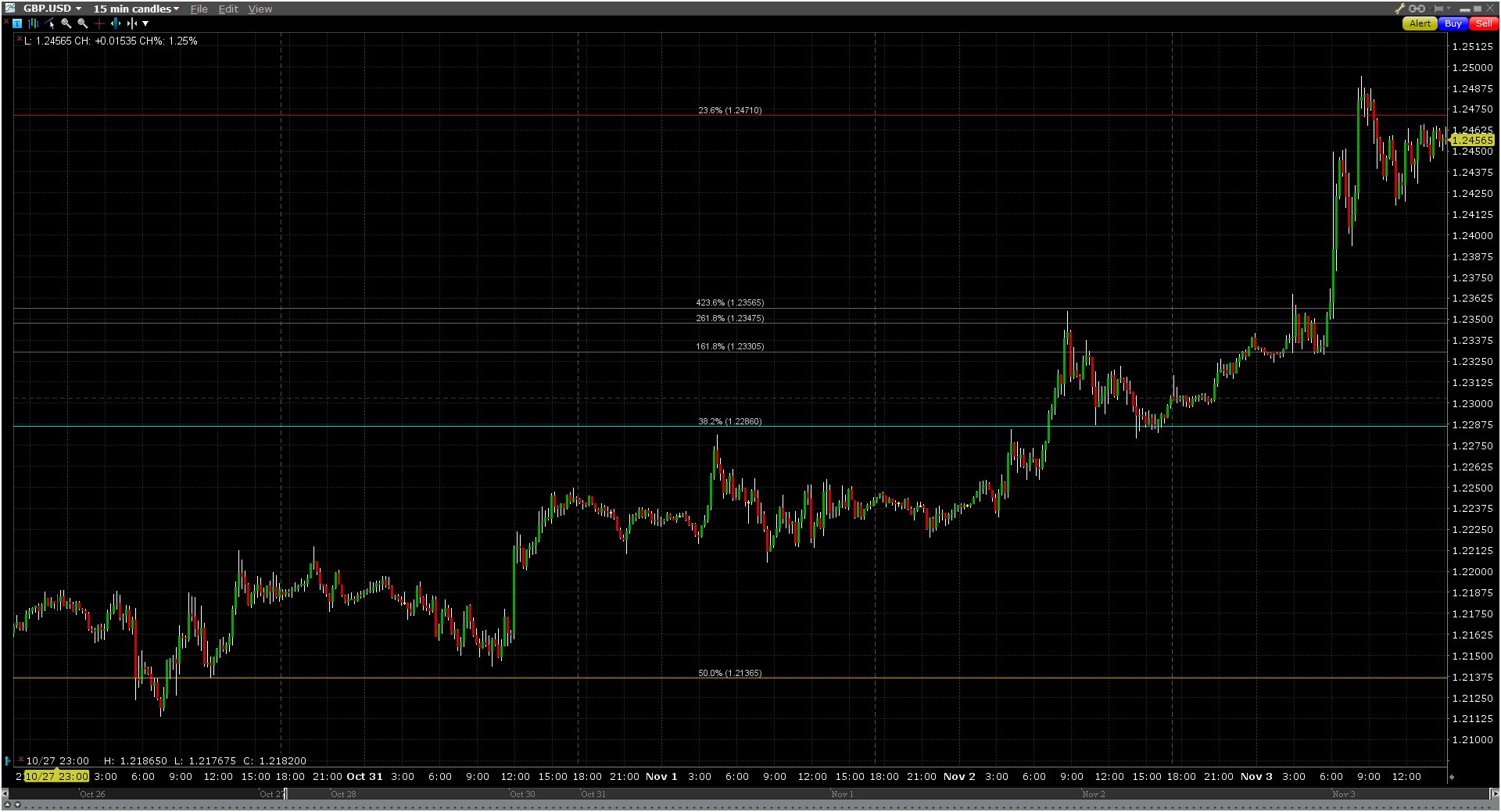Click the Nov 1 date label on time axis
1501x812 pixels.
[661, 776]
